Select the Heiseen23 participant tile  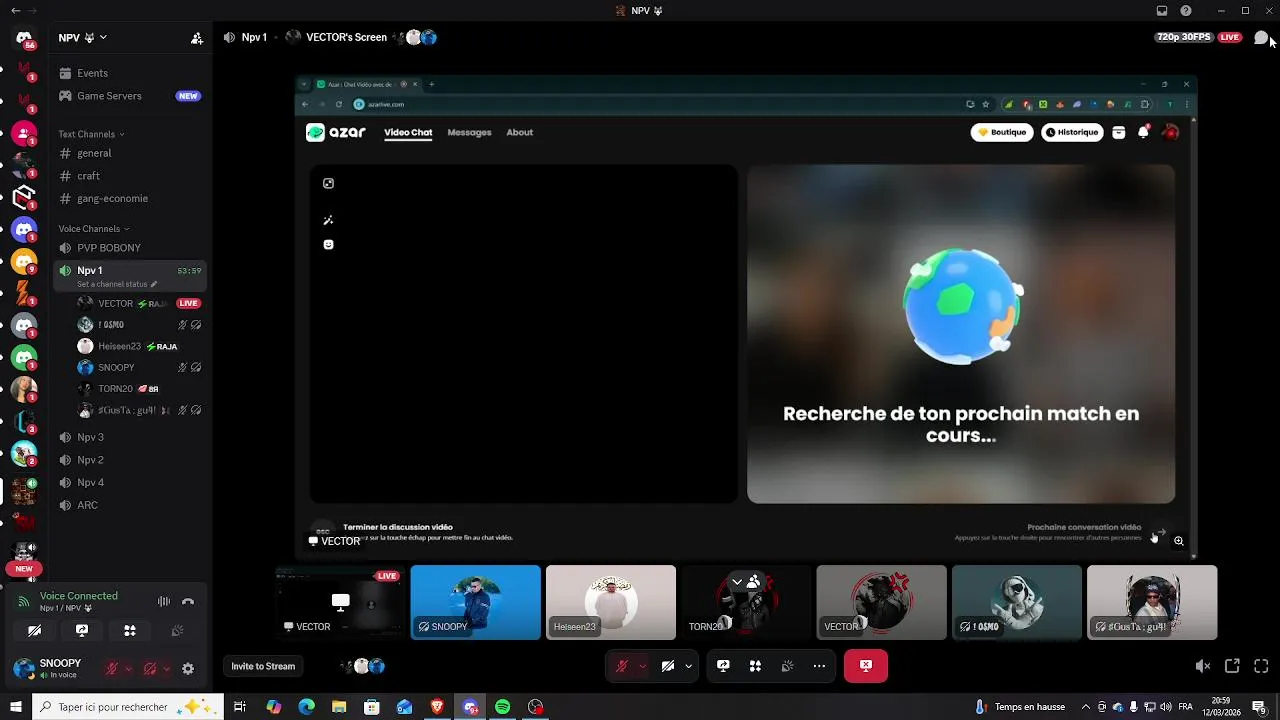click(x=611, y=602)
